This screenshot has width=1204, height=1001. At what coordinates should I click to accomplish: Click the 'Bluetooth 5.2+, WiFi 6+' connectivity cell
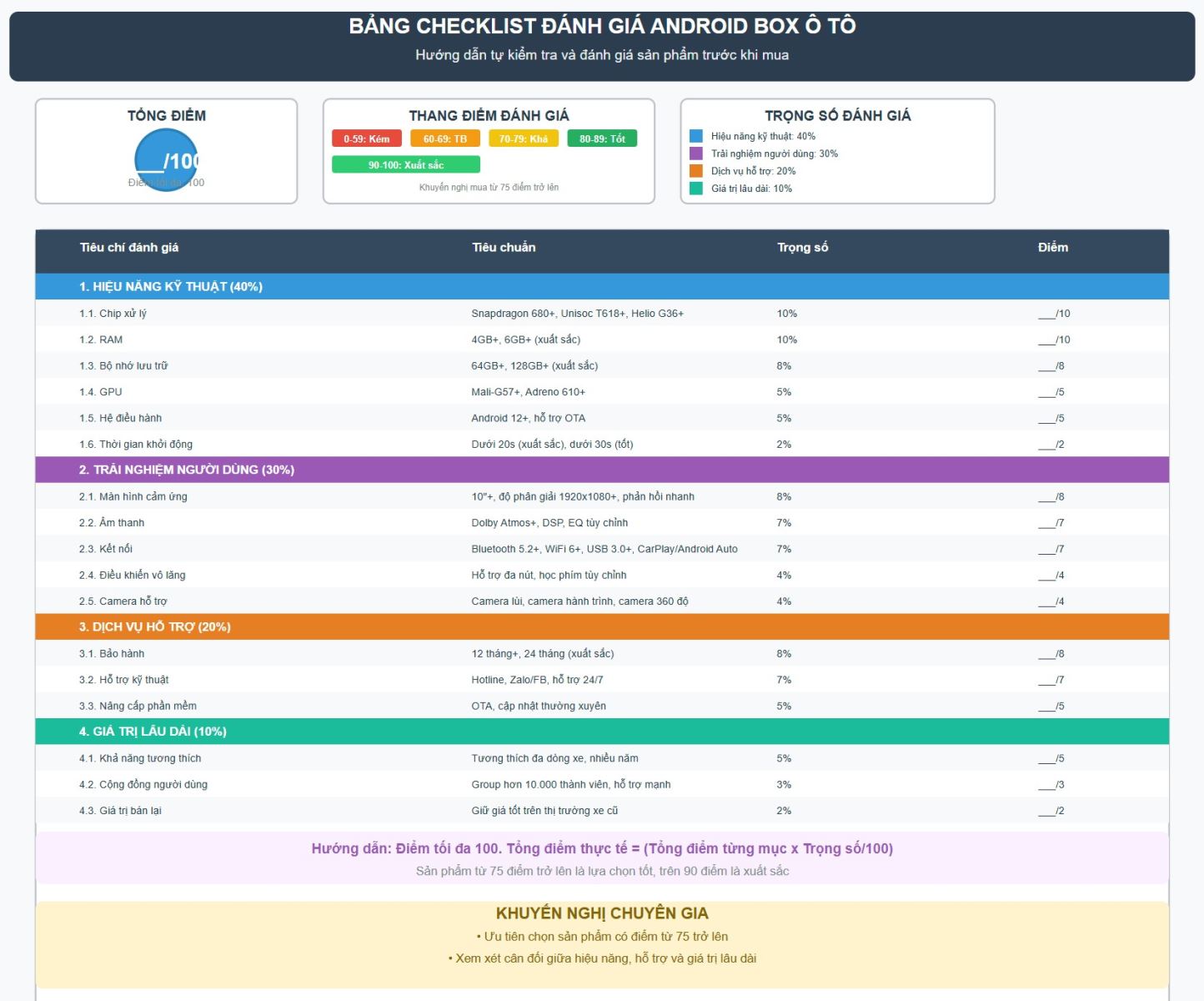point(605,549)
